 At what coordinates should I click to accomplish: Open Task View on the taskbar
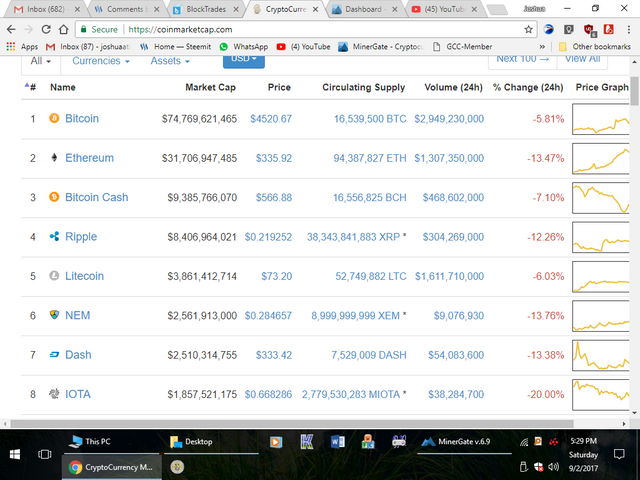click(44, 454)
